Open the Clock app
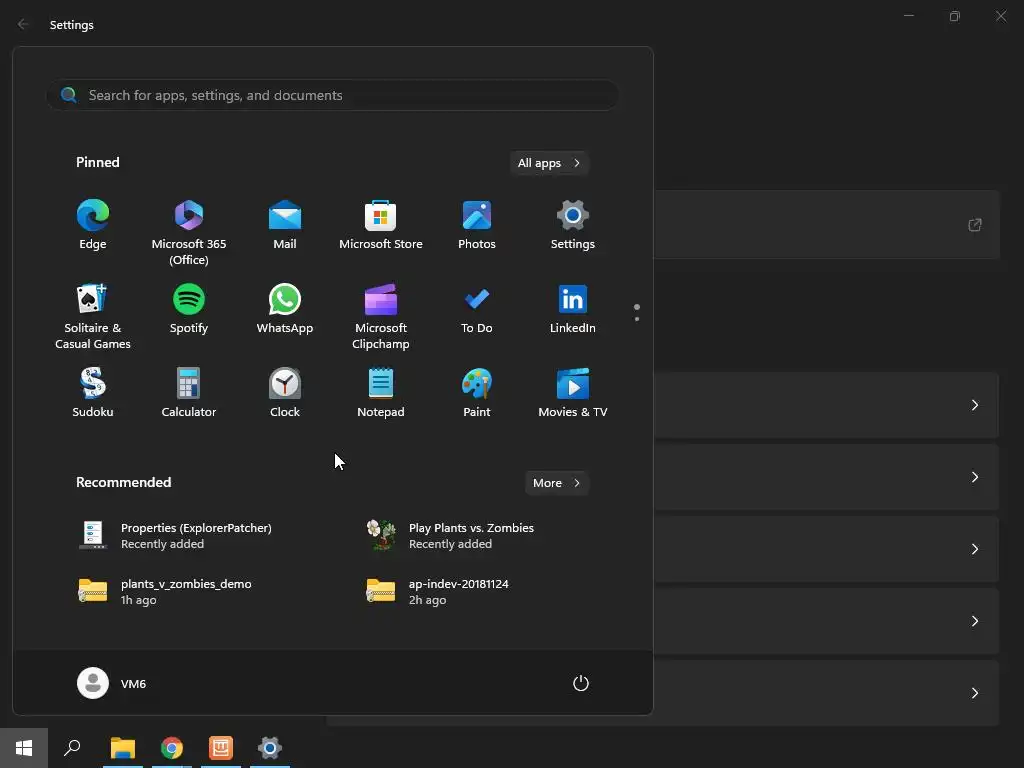The image size is (1024, 768). click(285, 393)
